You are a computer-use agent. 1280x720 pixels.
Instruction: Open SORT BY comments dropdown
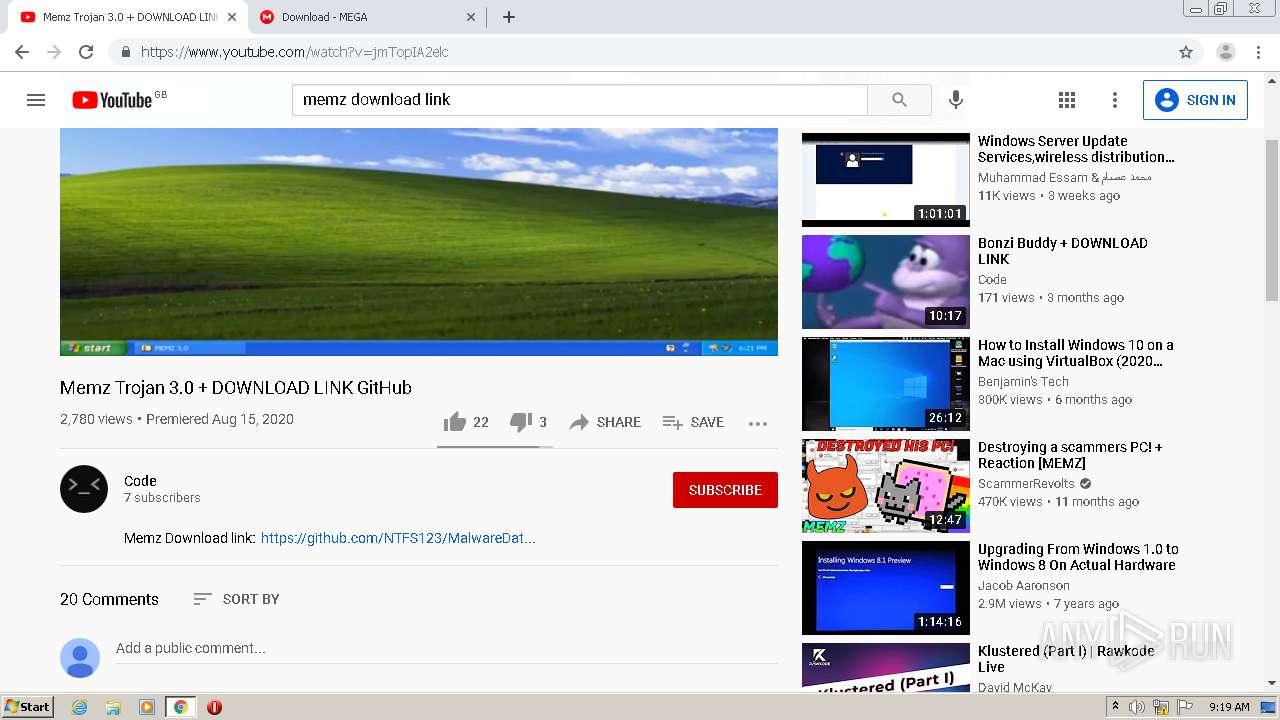tap(236, 599)
